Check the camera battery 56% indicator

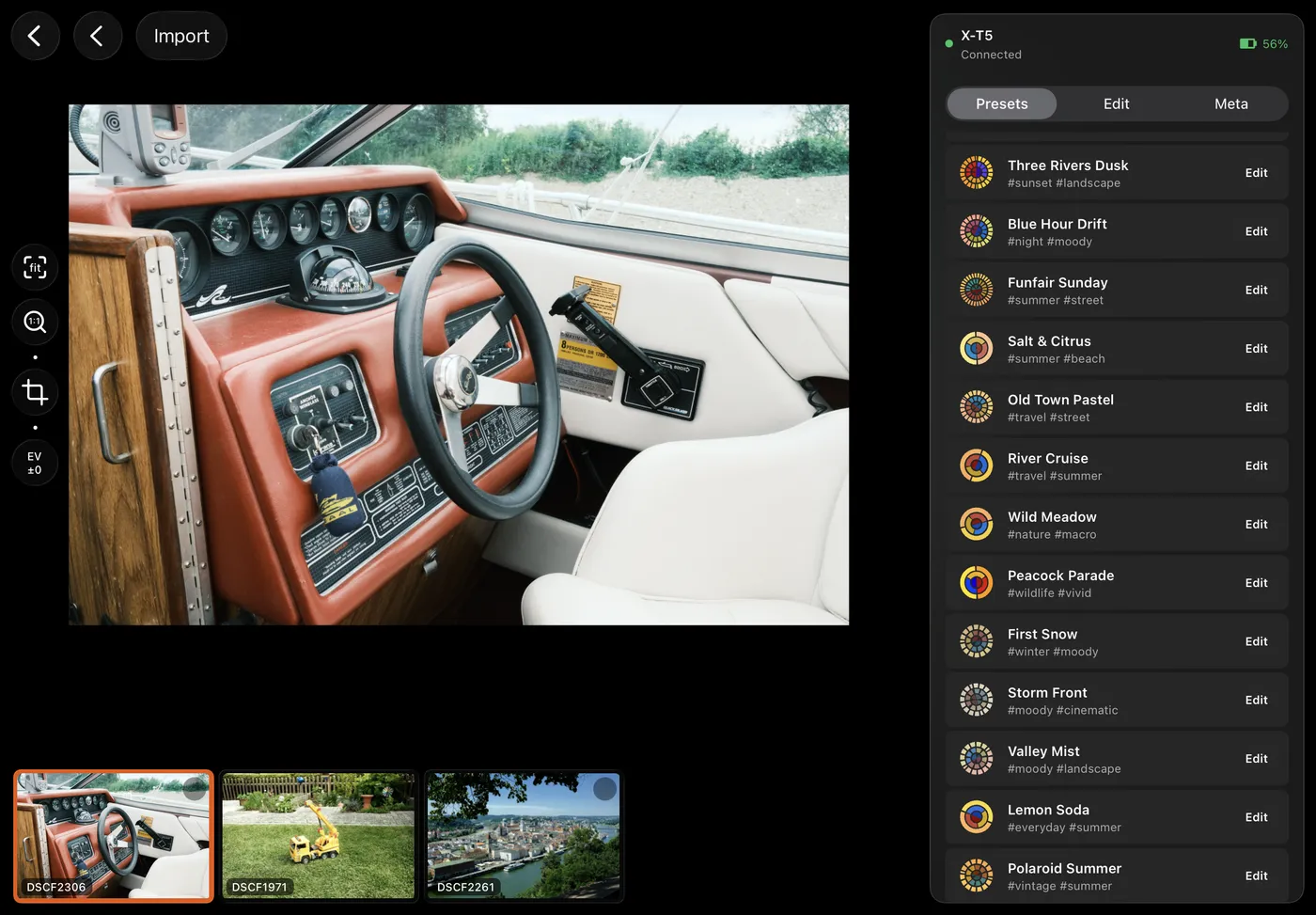[1263, 44]
